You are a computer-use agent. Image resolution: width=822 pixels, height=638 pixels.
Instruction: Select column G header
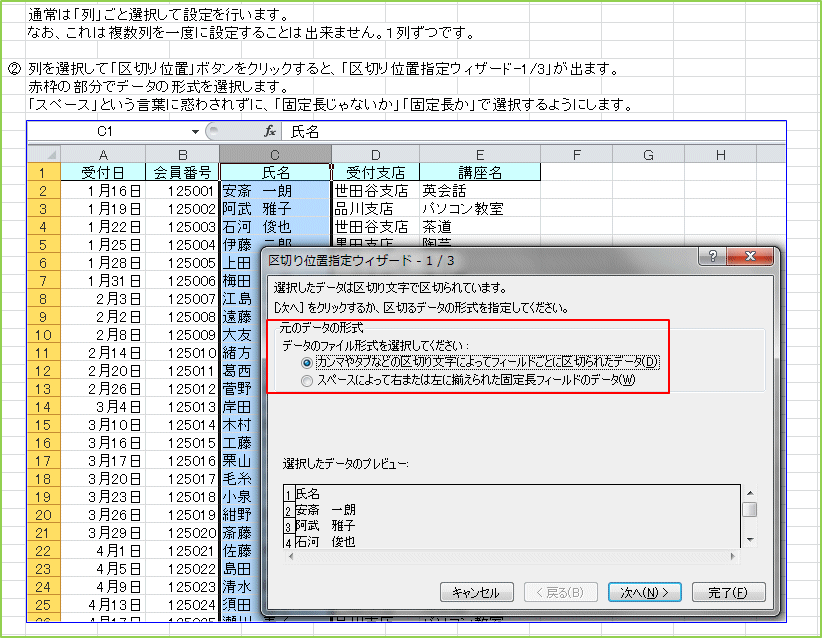(648, 155)
